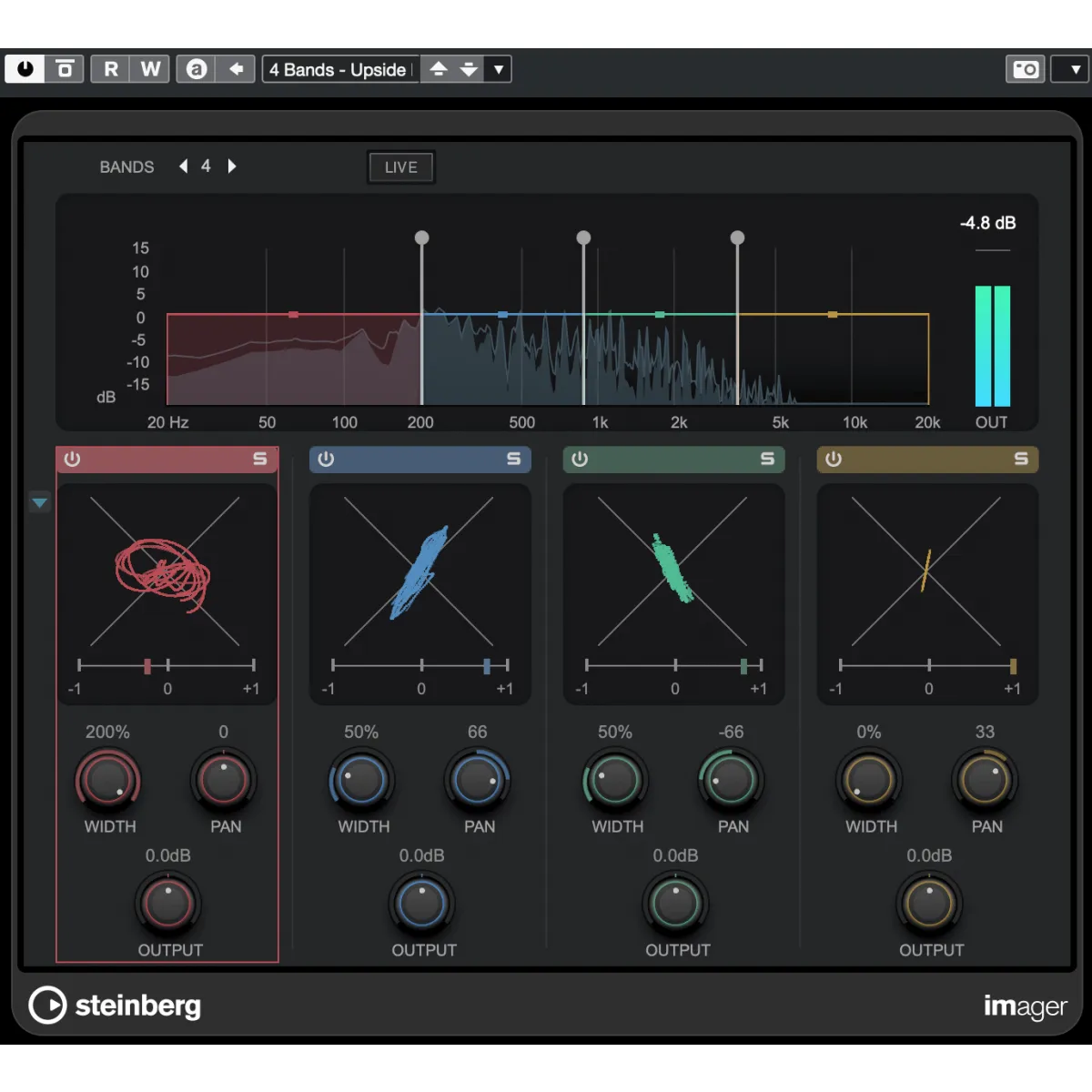Click the blue band pan value 66
The height and width of the screenshot is (1092, 1092).
pos(478,732)
